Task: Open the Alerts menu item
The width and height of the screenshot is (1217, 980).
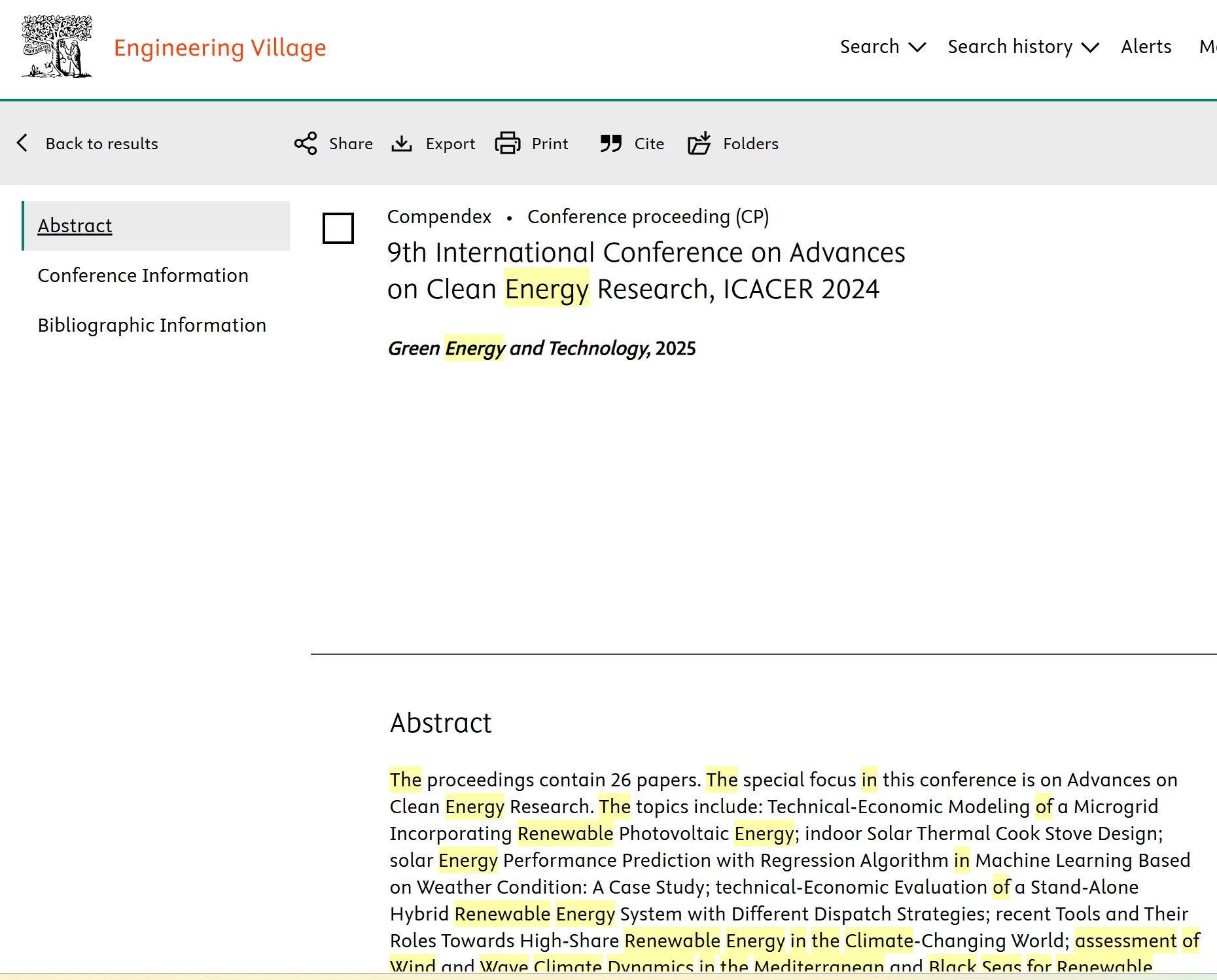Action: click(1146, 47)
